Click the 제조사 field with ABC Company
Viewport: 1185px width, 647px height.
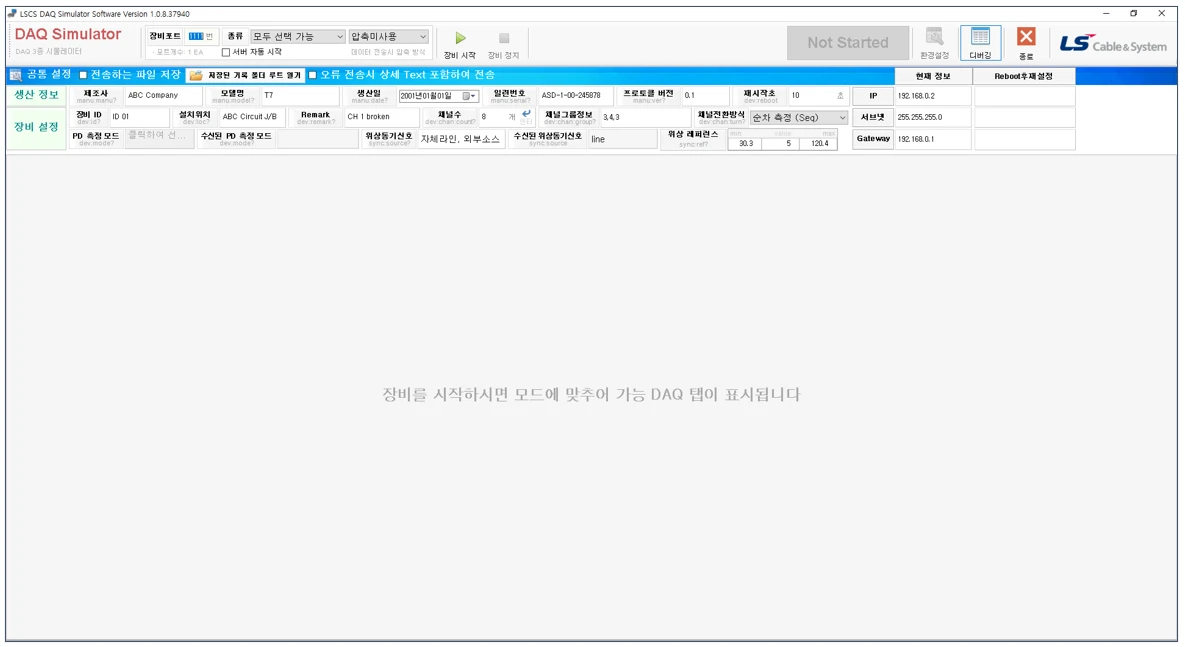pyautogui.click(x=163, y=95)
